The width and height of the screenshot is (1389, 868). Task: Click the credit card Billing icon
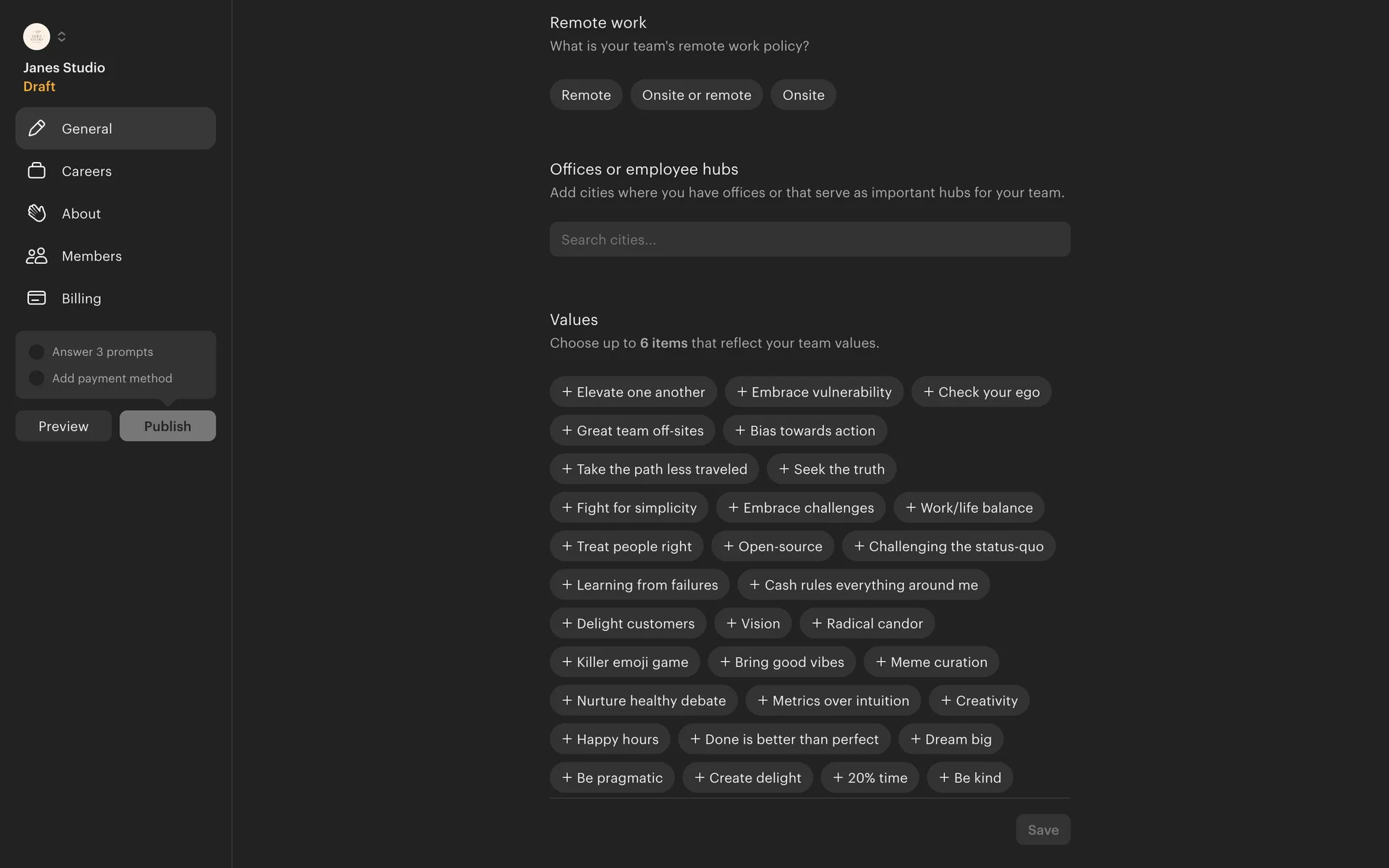(37, 298)
